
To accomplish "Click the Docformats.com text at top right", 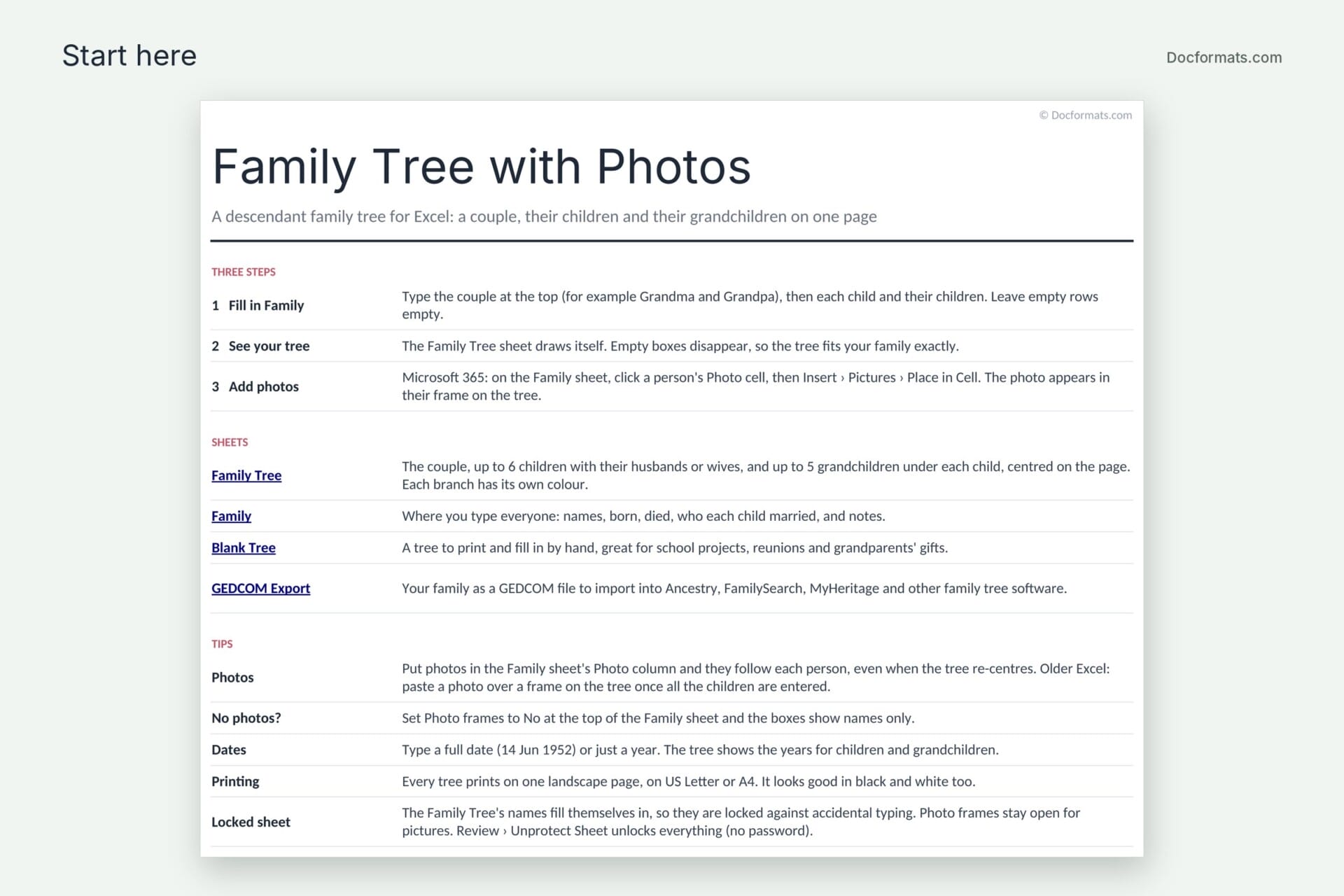I will 1224,57.
